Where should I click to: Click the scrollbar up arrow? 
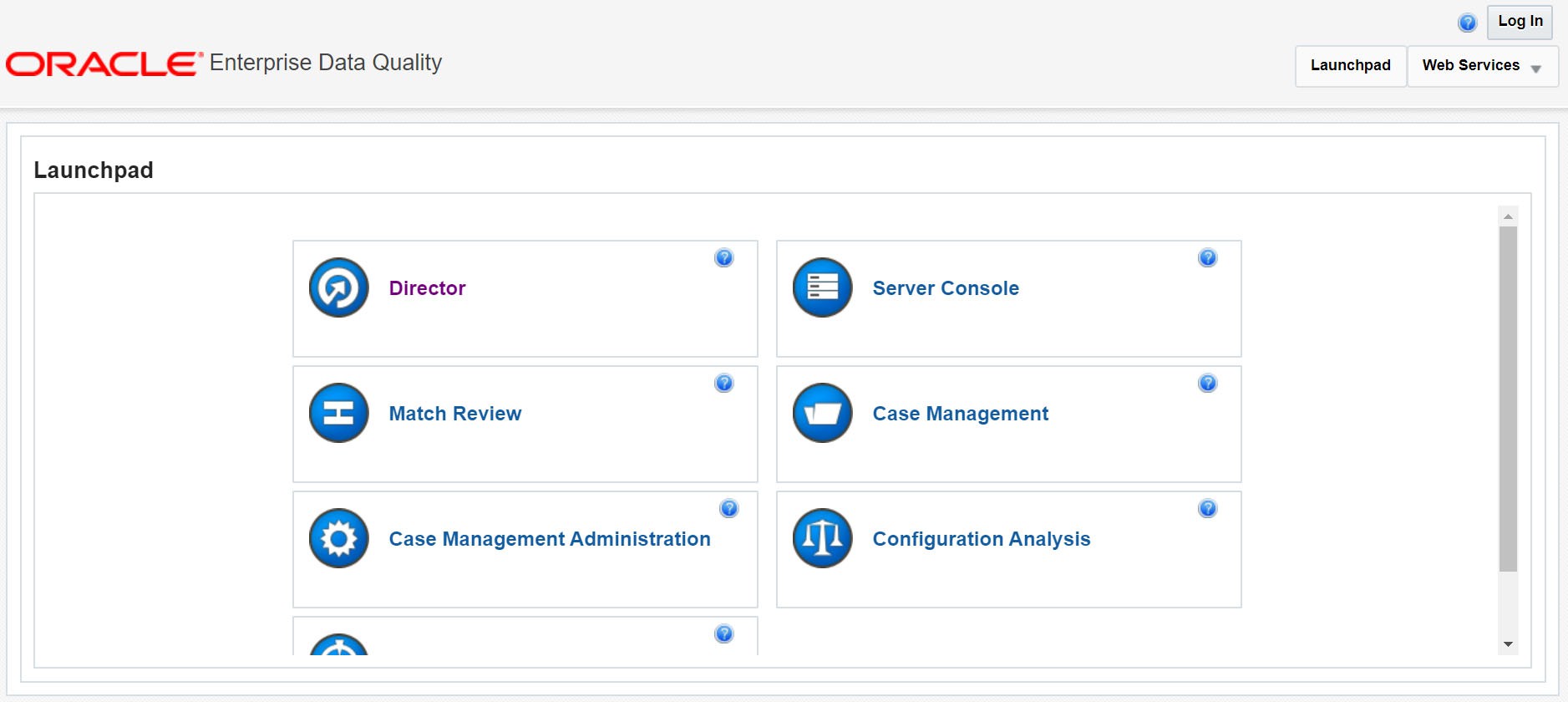(x=1508, y=216)
